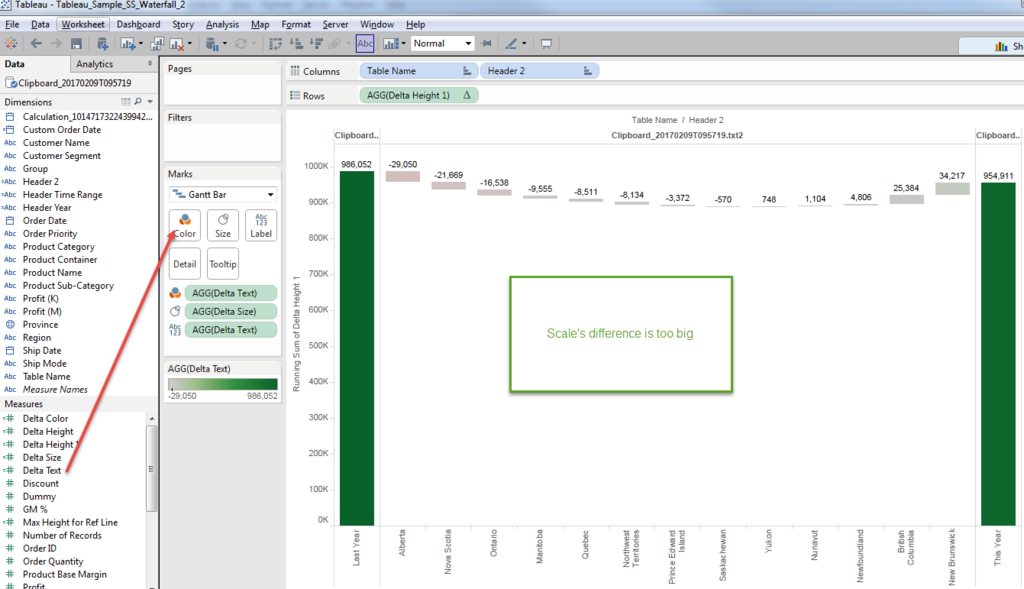Add a new data source from toolbar

(103, 44)
